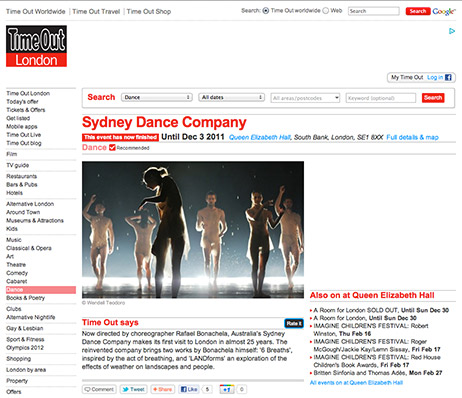Go to Classical & Opera section
The width and height of the screenshot is (462, 398).
[x=29, y=248]
